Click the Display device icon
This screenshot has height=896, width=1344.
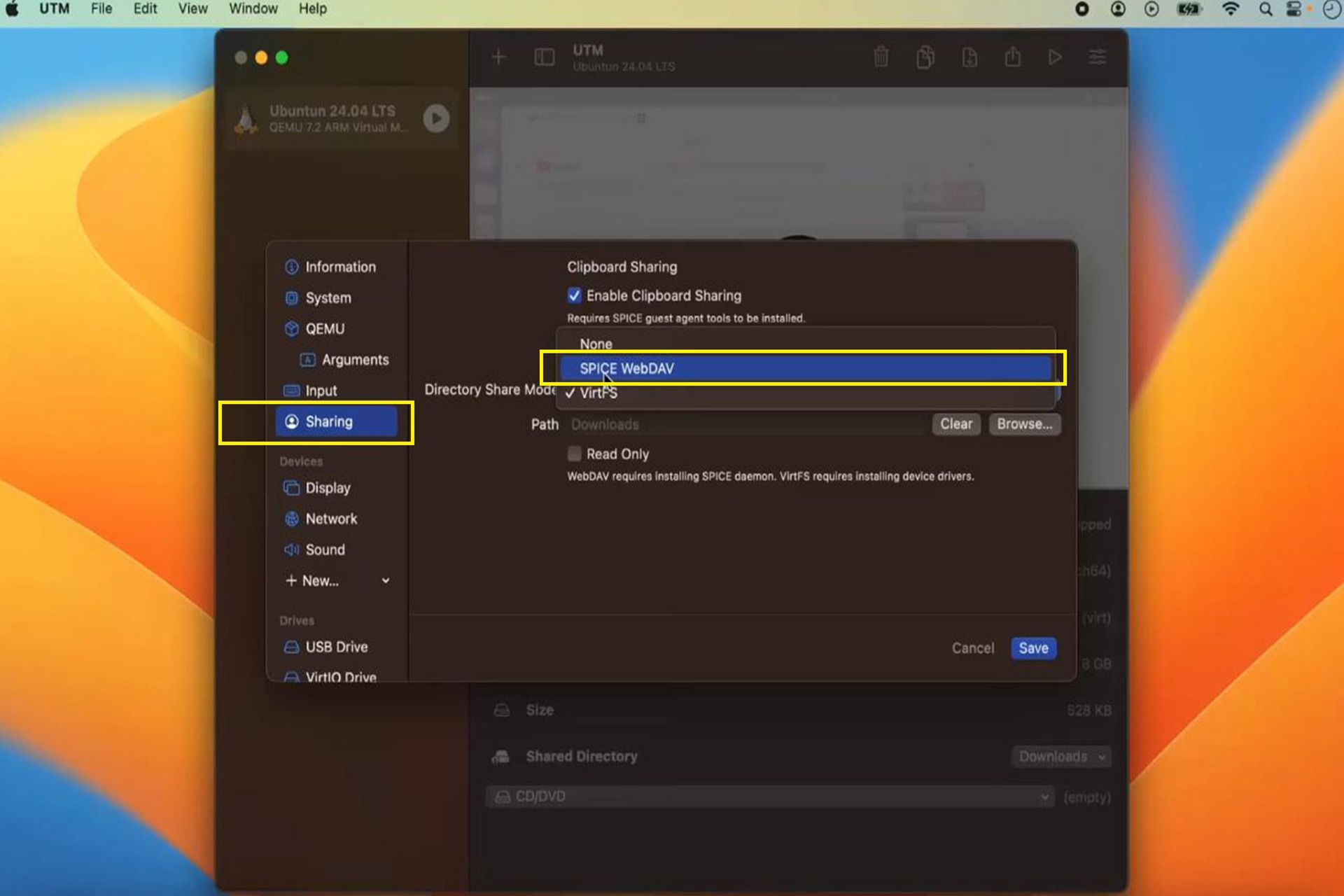click(291, 488)
